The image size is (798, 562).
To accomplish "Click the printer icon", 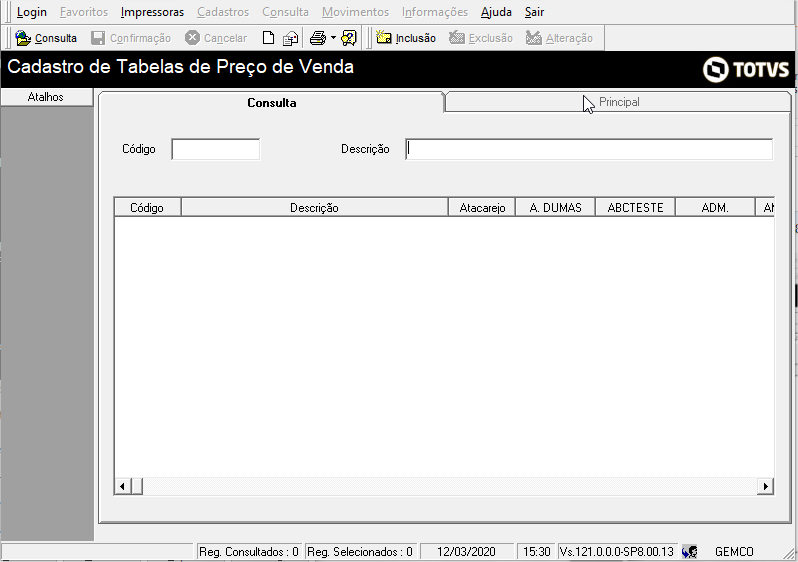I will click(318, 38).
